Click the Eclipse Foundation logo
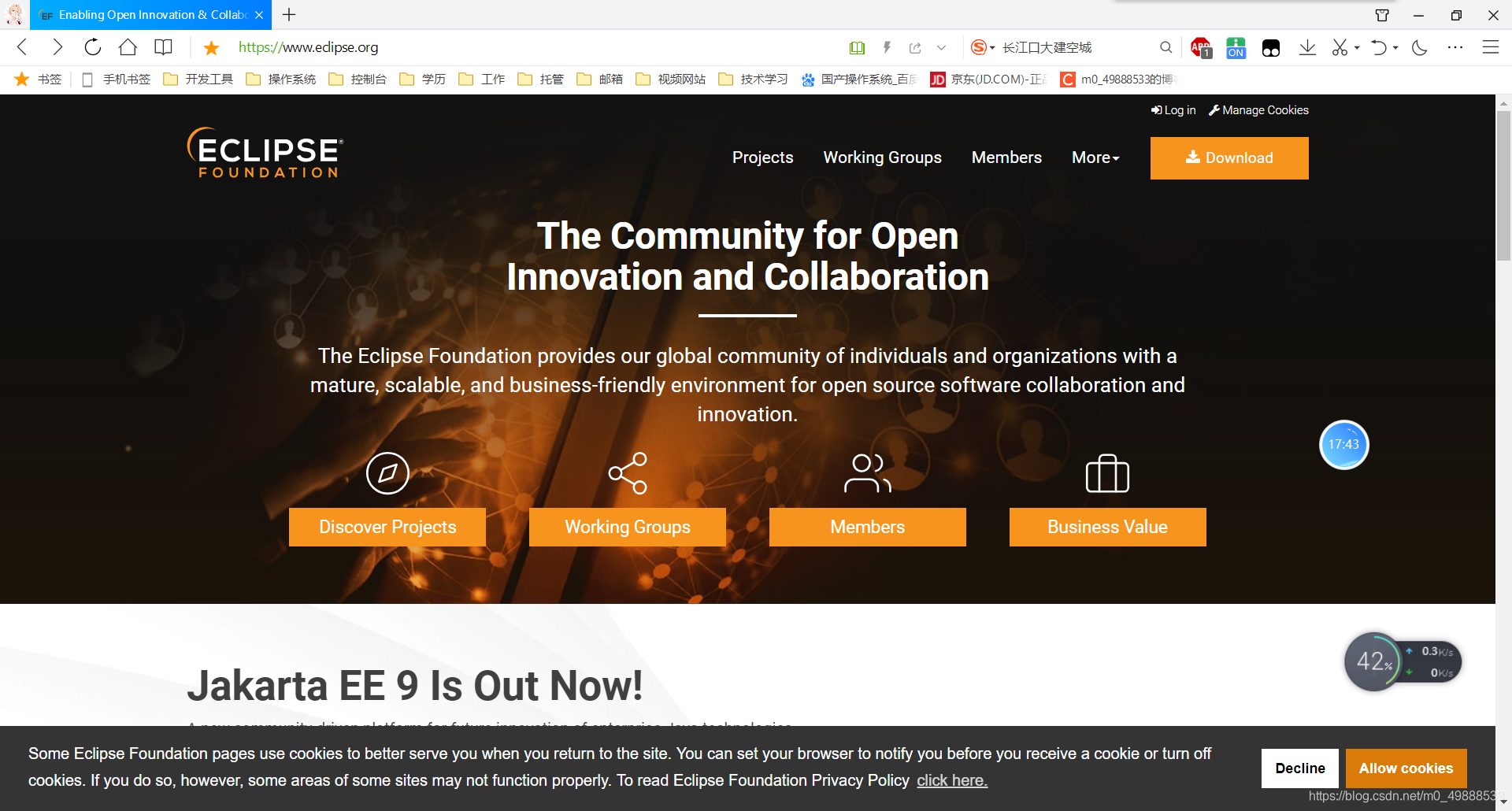1512x811 pixels. coord(265,153)
